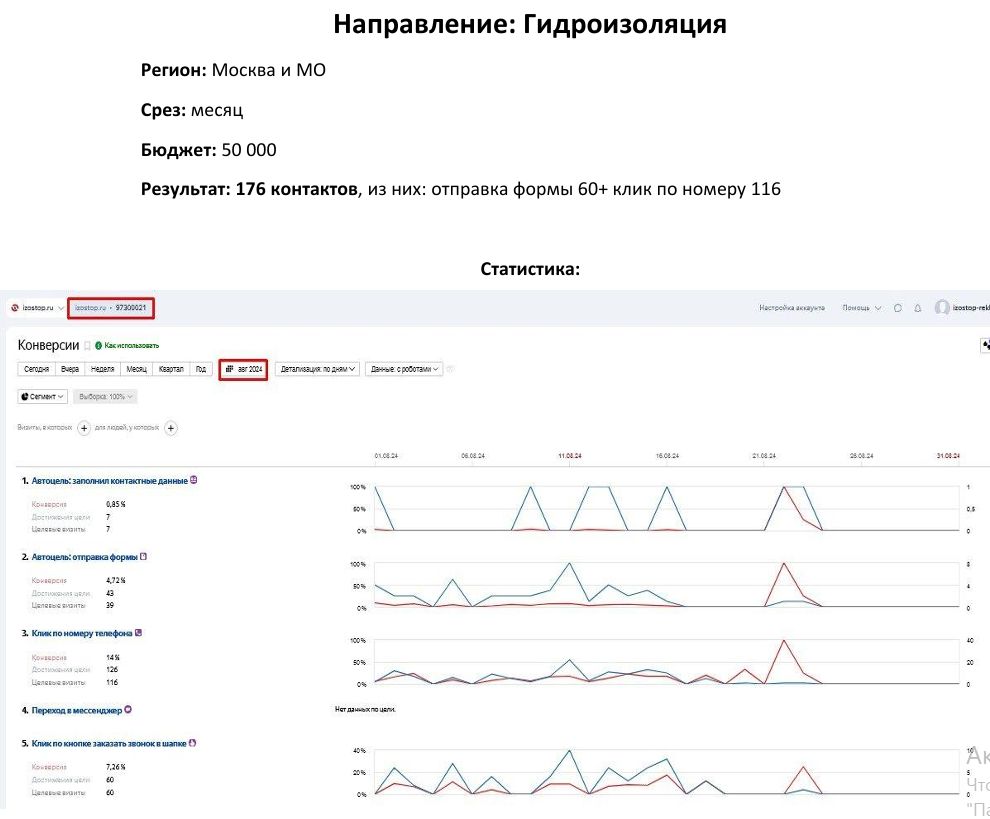Click the green info icon by Как использовать
990x819 pixels.
click(98, 345)
